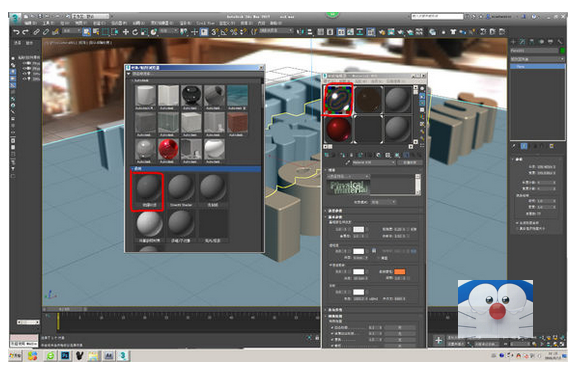Screen dimensions: 583x388
Task: Open the presets dropdown above Physical Material image
Action: pyautogui.click(x=348, y=176)
